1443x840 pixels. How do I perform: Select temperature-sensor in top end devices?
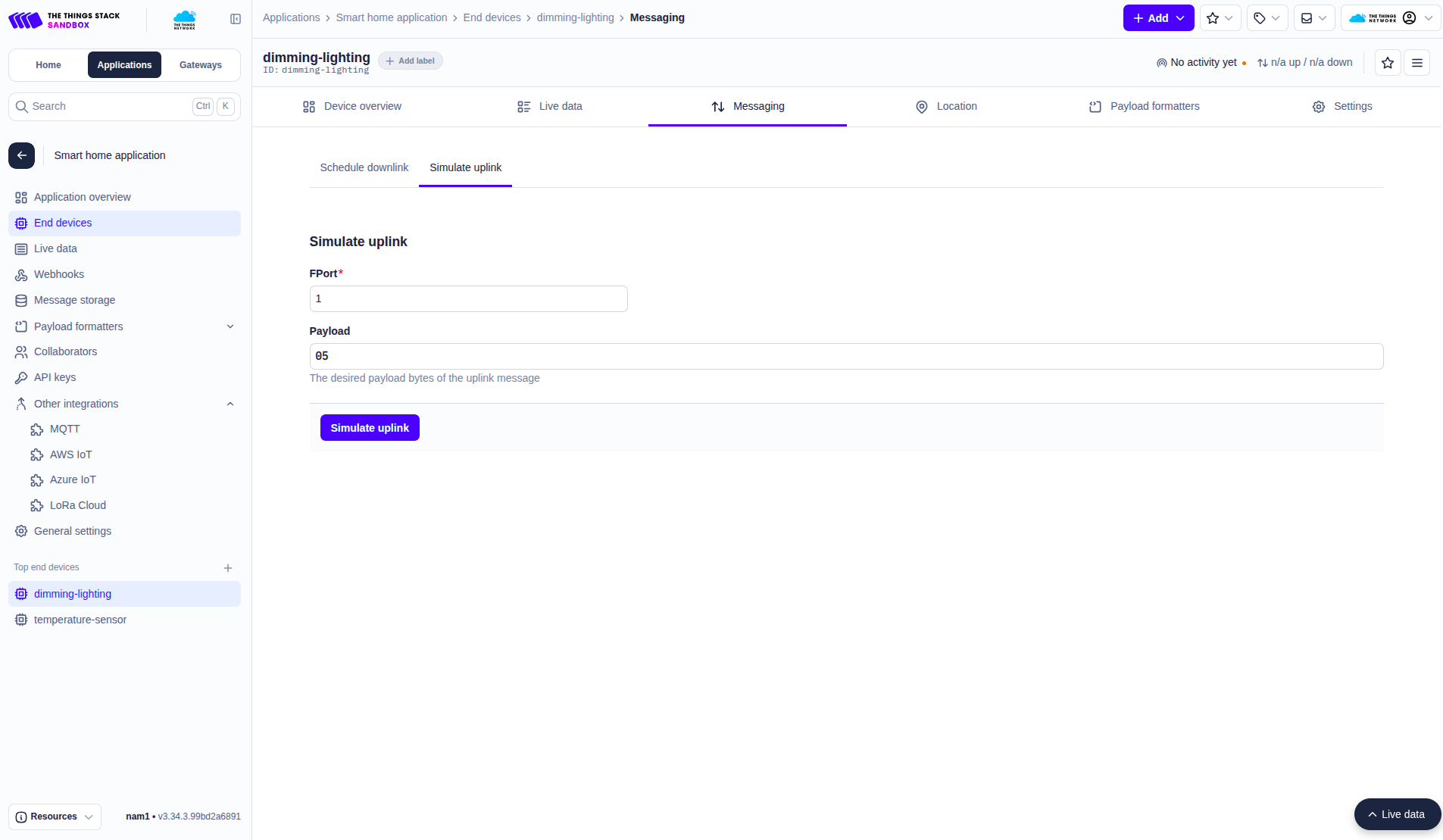80,620
